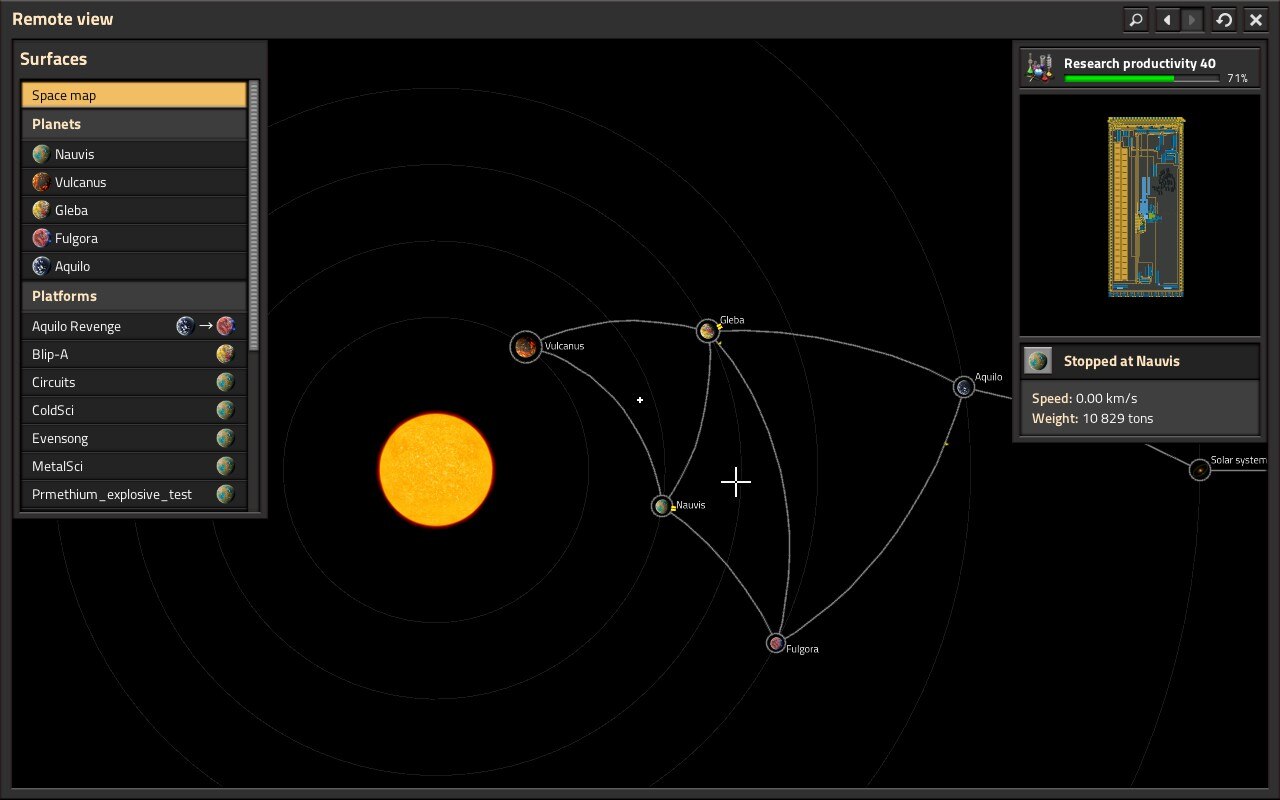Click the Surfaces list scrollbar

coord(254,216)
